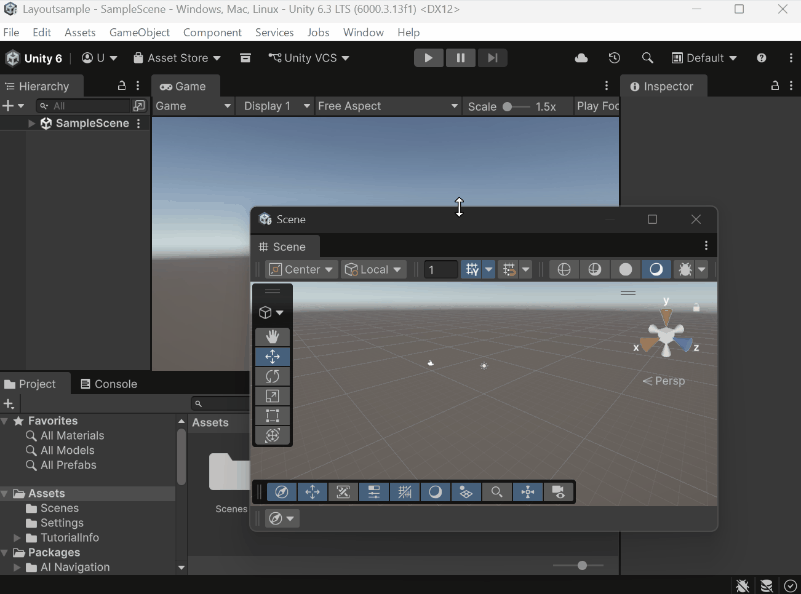801x594 pixels.
Task: Switch to the Console tab
Action: click(108, 384)
